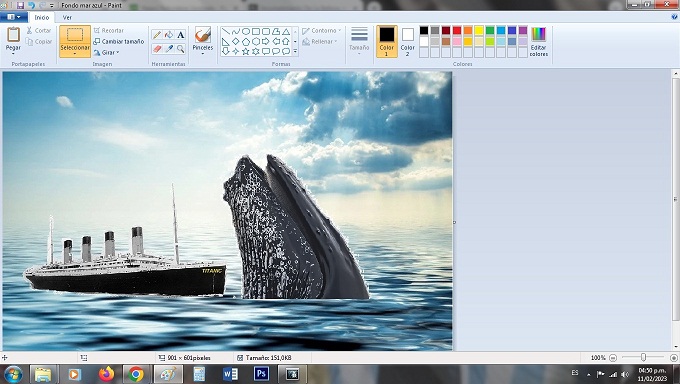
Task: Click the Copiar button
Action: pos(38,42)
